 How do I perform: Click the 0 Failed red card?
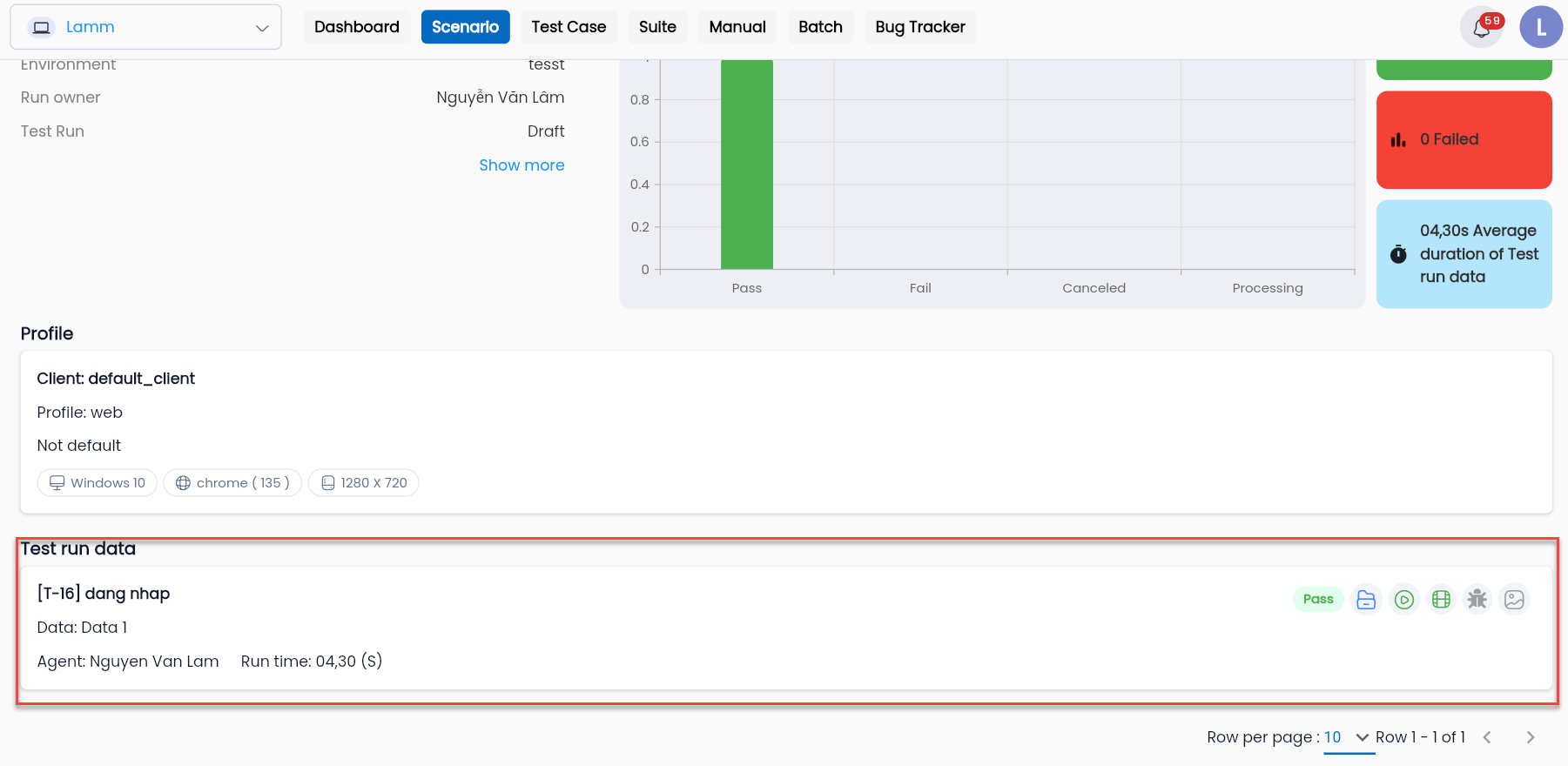tap(1464, 139)
